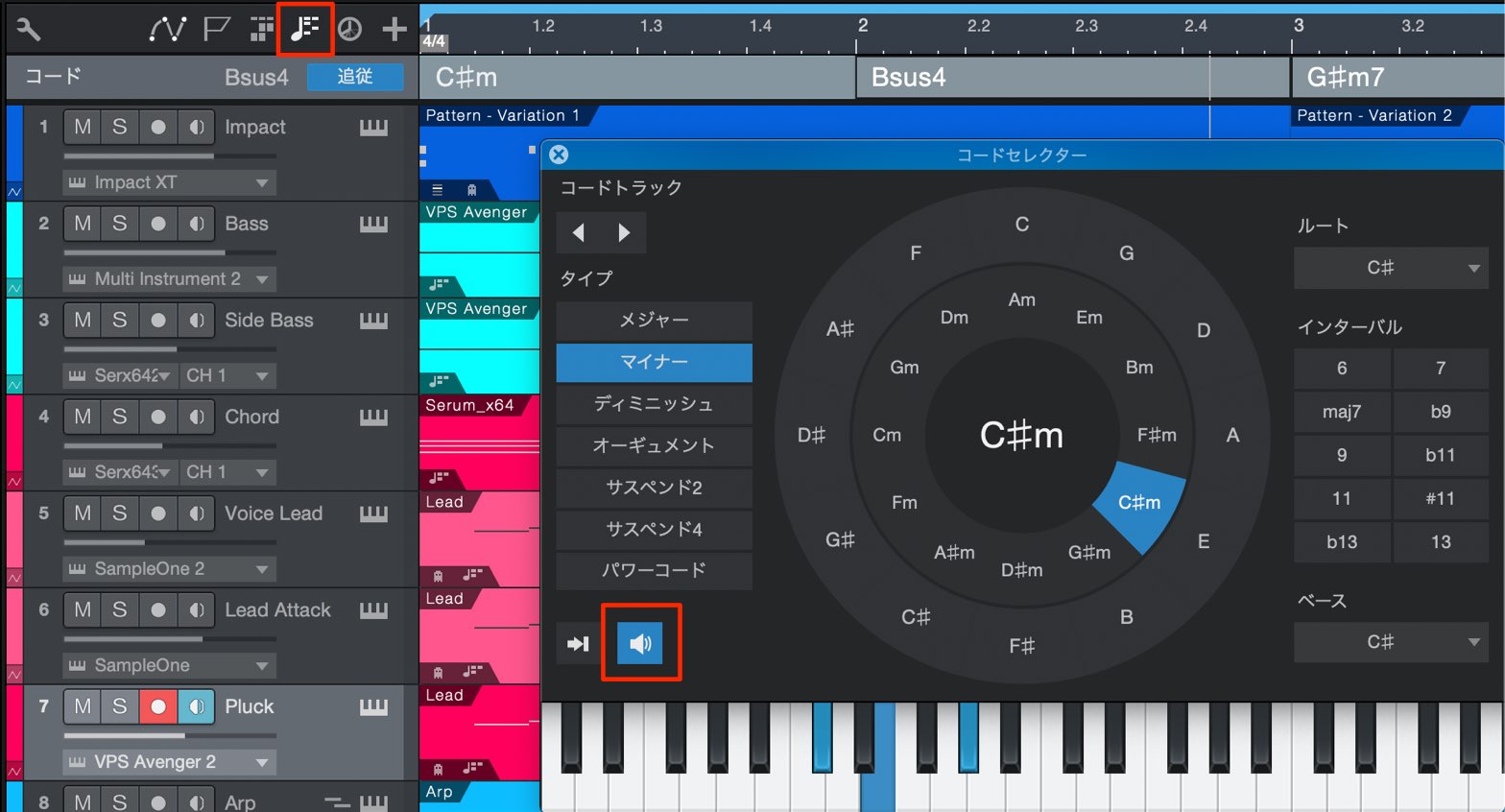The image size is (1505, 812).
Task: Add the b9 interval
Action: (x=1441, y=412)
